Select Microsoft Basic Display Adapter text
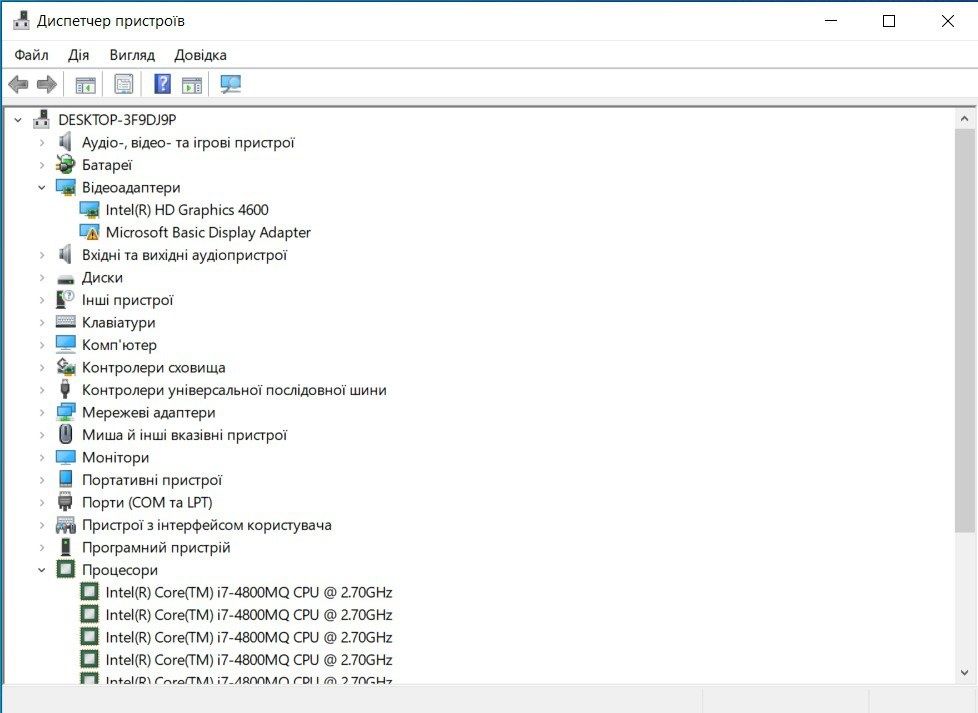The height and width of the screenshot is (713, 978). tap(208, 233)
